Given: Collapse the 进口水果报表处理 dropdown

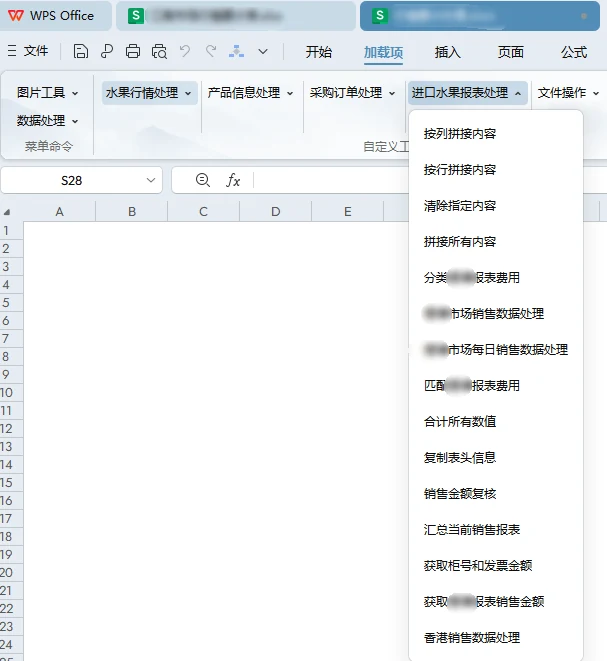Looking at the screenshot, I should click(x=467, y=93).
